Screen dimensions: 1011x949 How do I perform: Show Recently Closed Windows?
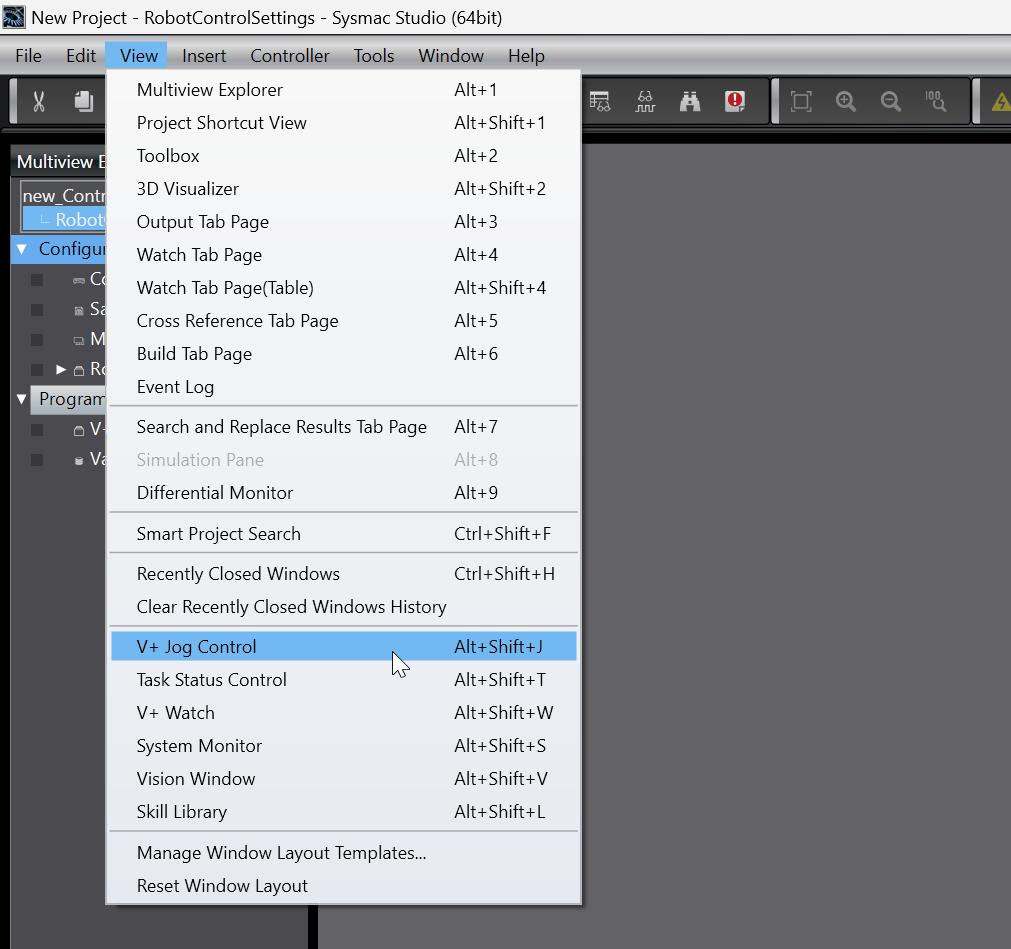pyautogui.click(x=344, y=574)
